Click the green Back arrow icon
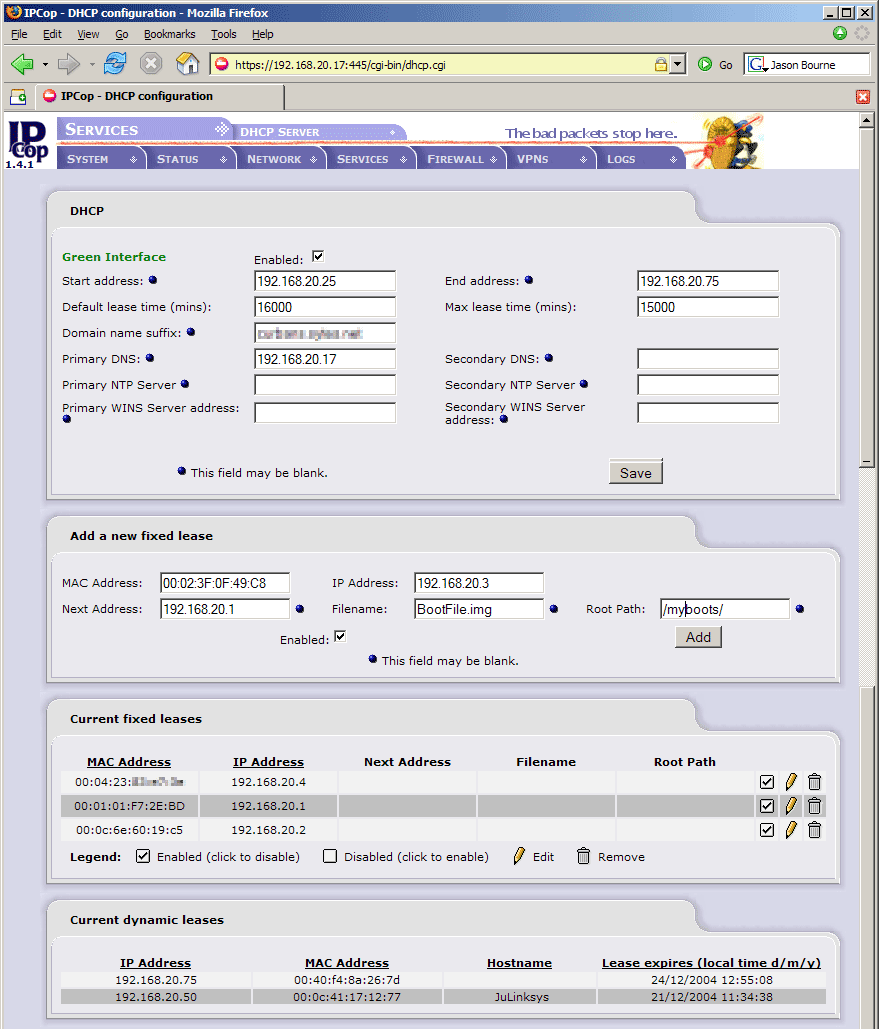 point(22,64)
